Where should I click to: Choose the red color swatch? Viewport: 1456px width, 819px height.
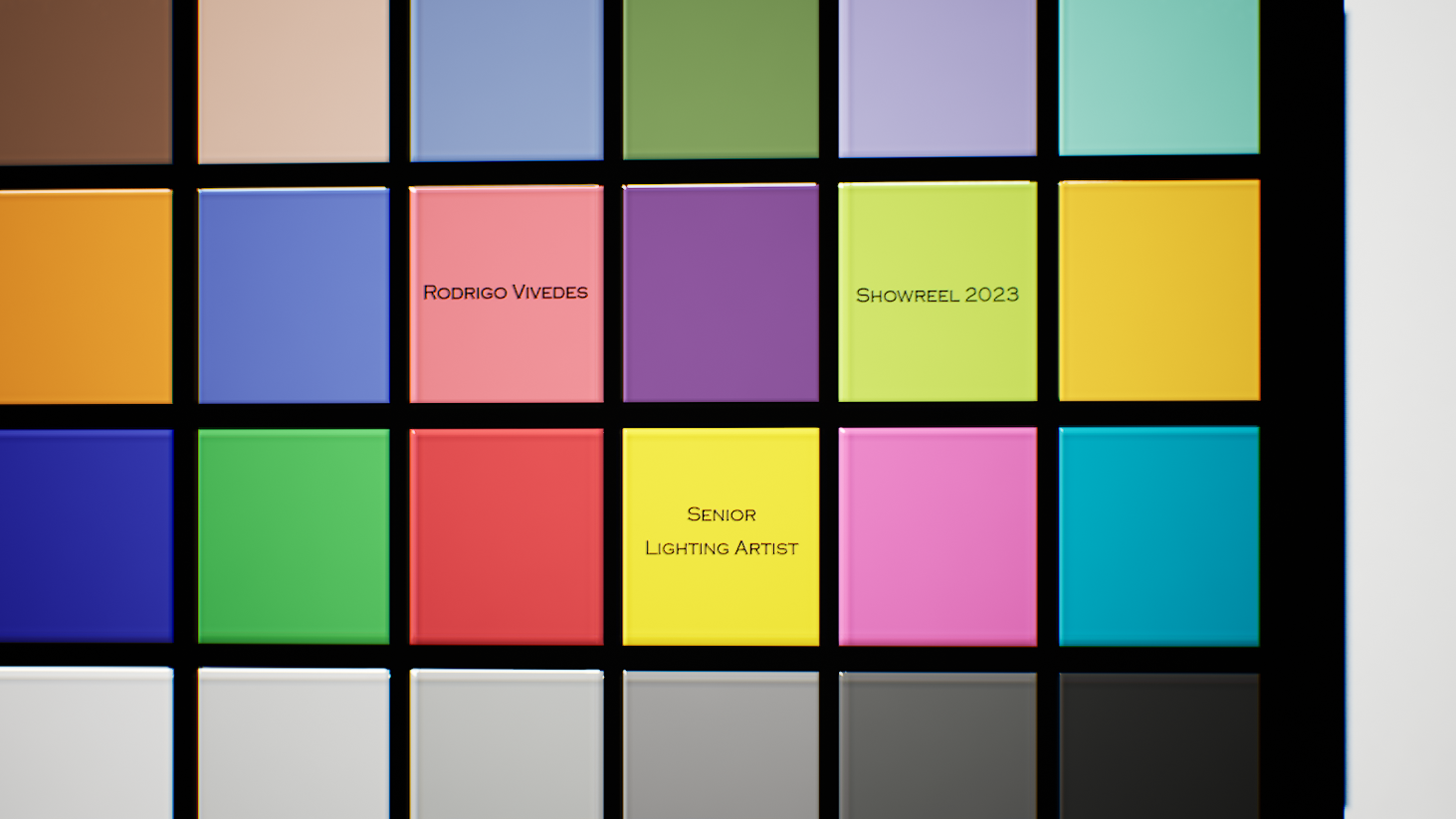[x=506, y=536]
